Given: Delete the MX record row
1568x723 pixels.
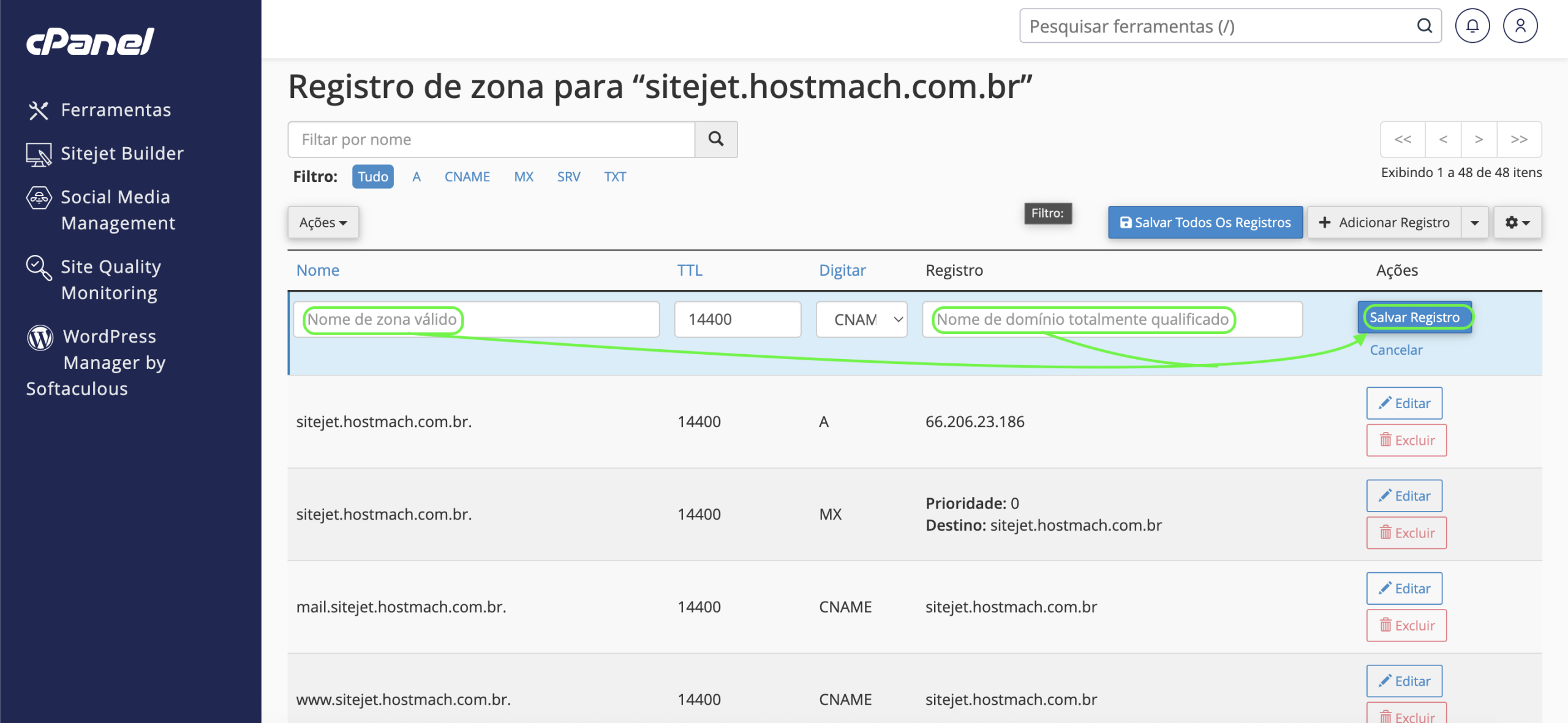Looking at the screenshot, I should 1406,533.
